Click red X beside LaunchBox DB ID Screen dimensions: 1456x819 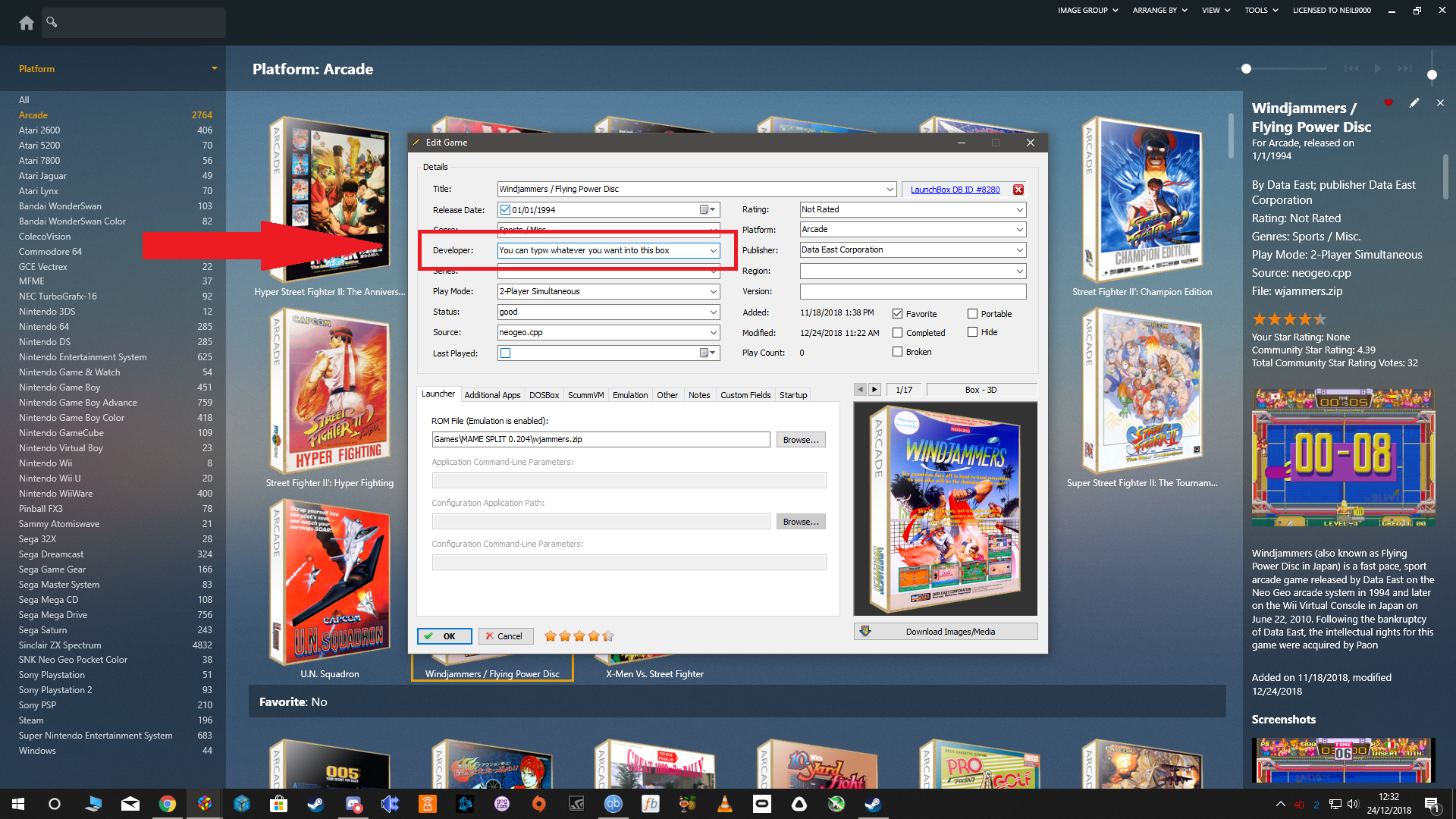[1018, 190]
